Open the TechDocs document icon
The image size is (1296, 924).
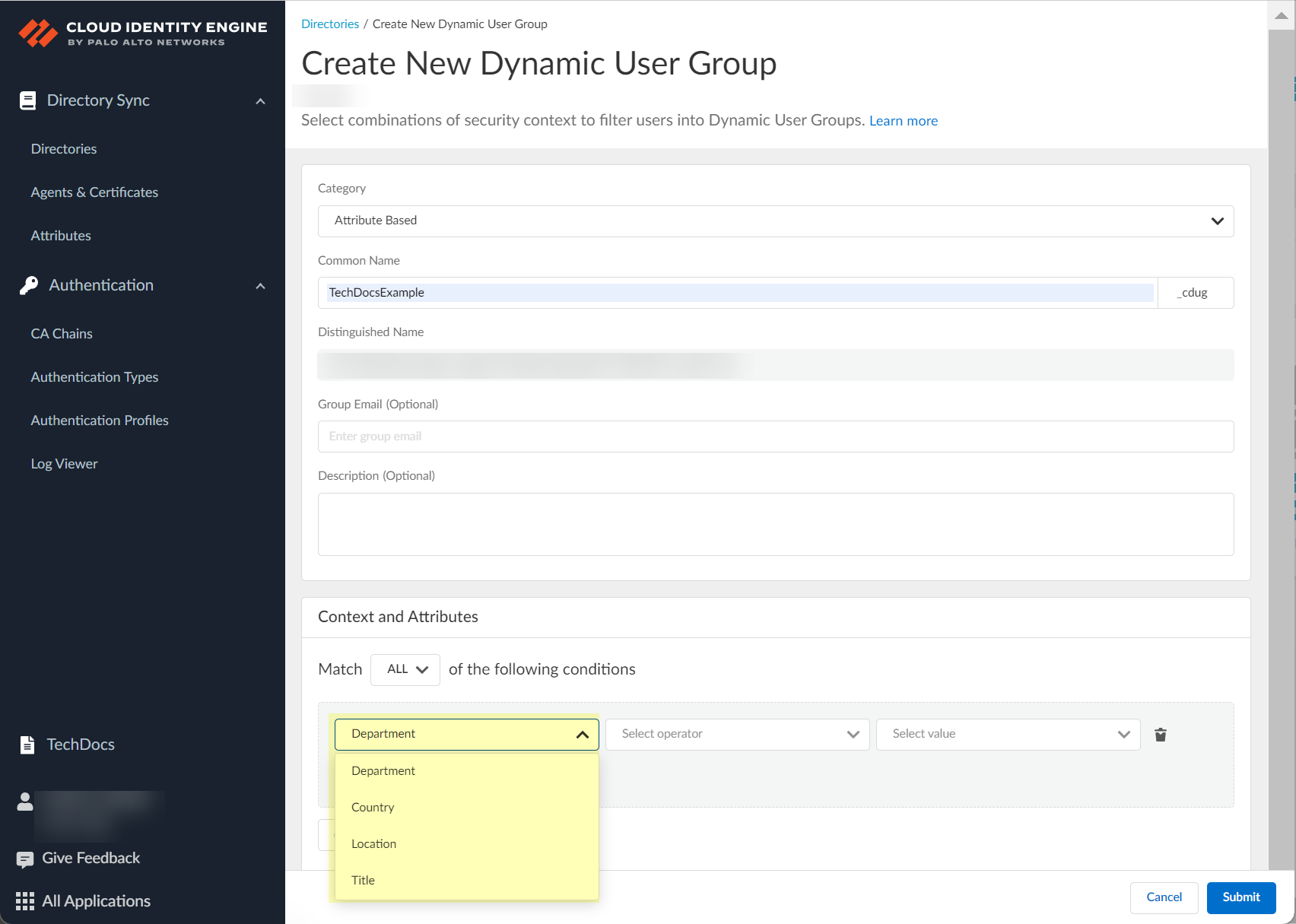pyautogui.click(x=27, y=745)
